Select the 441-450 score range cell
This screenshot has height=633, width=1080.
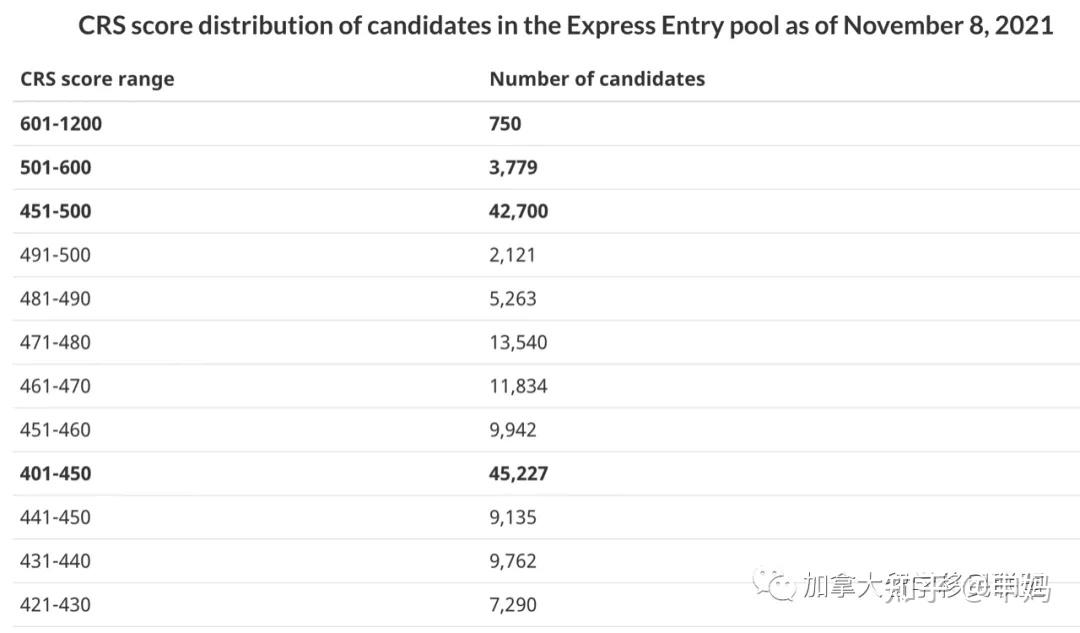coord(55,518)
